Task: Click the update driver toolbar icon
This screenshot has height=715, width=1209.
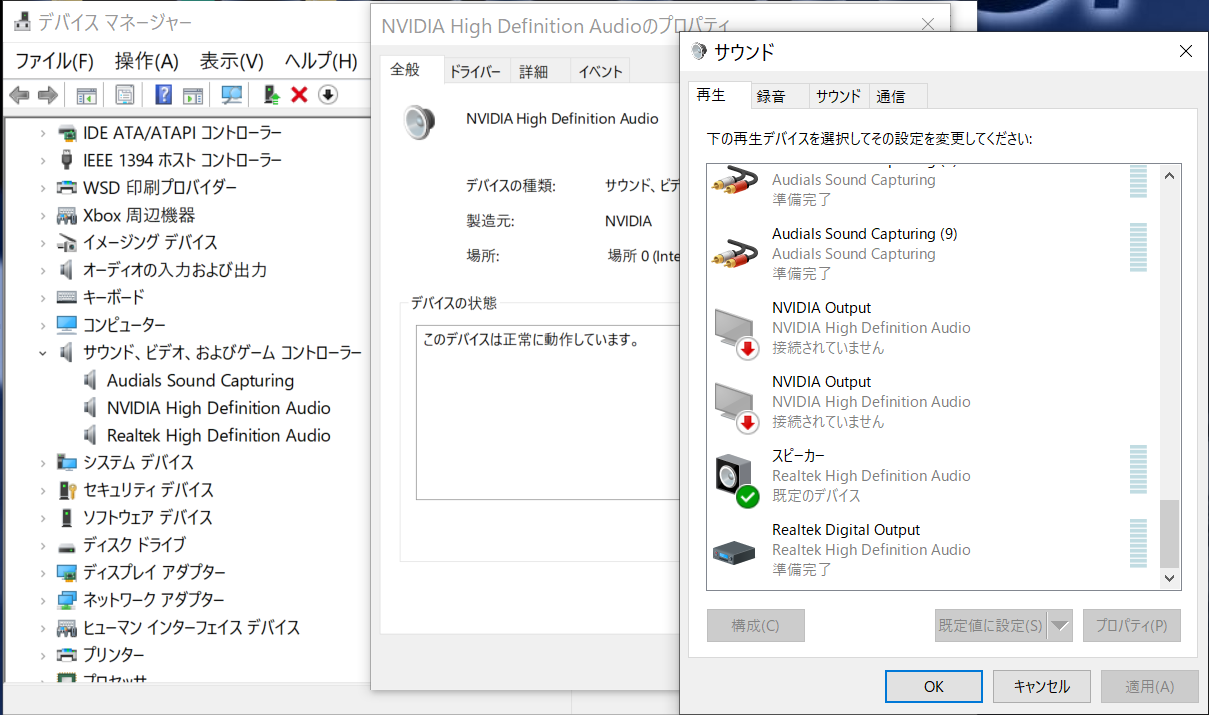Action: pyautogui.click(x=271, y=95)
